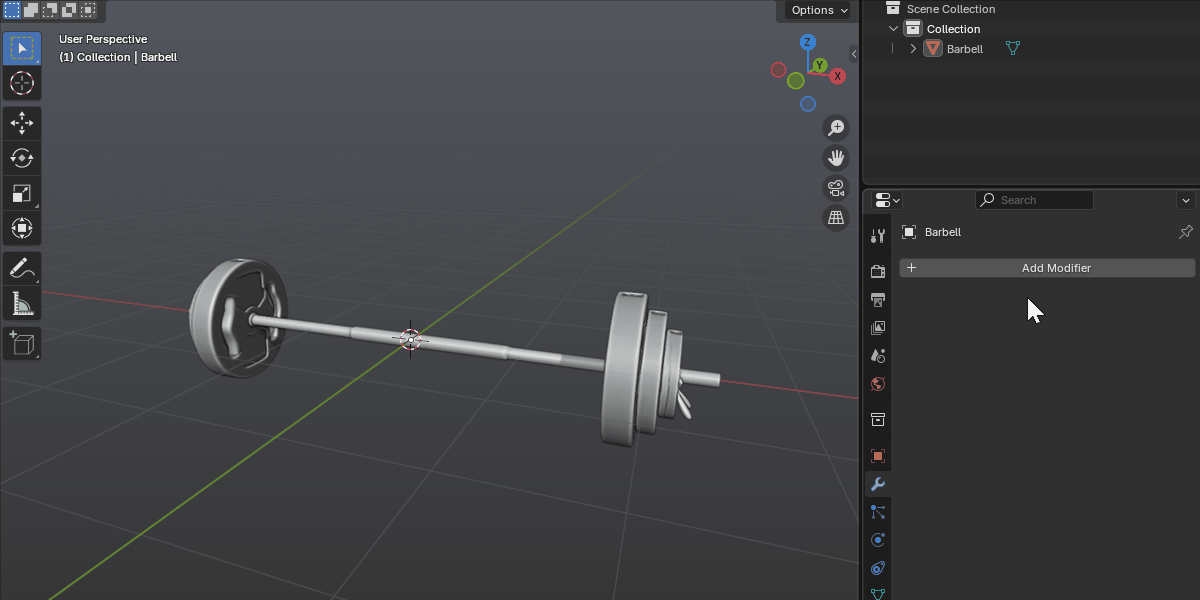Open the World properties tab
1200x600 pixels.
click(878, 384)
